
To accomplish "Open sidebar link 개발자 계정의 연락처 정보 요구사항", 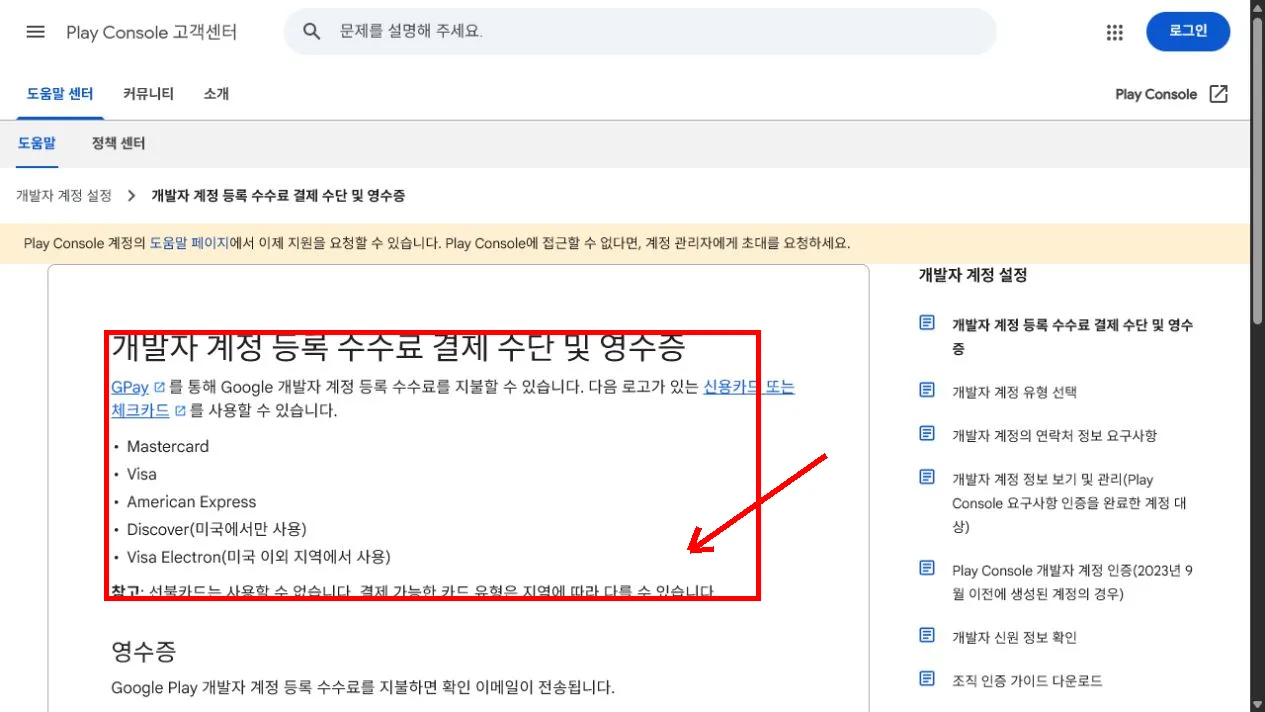I will pos(1054,435).
